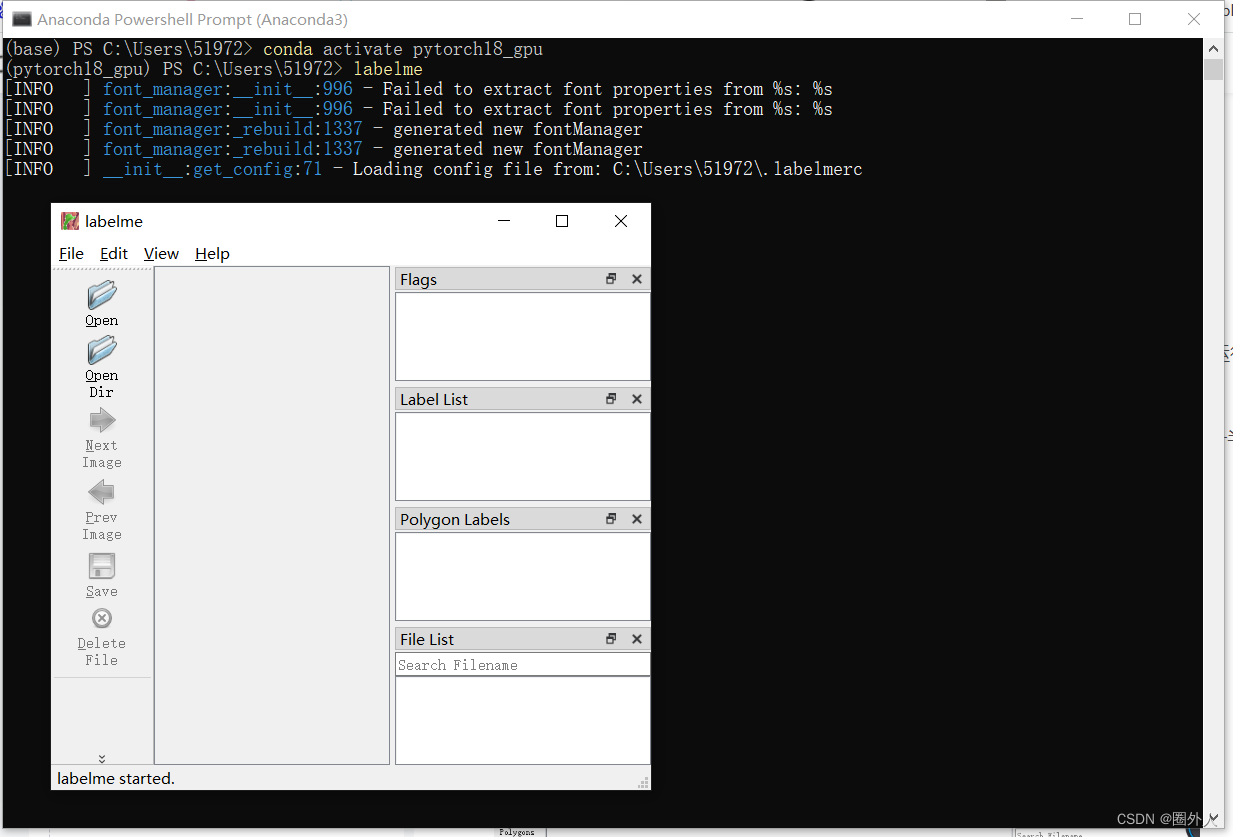The height and width of the screenshot is (837, 1233).
Task: Open the Help menu
Action: click(x=212, y=253)
